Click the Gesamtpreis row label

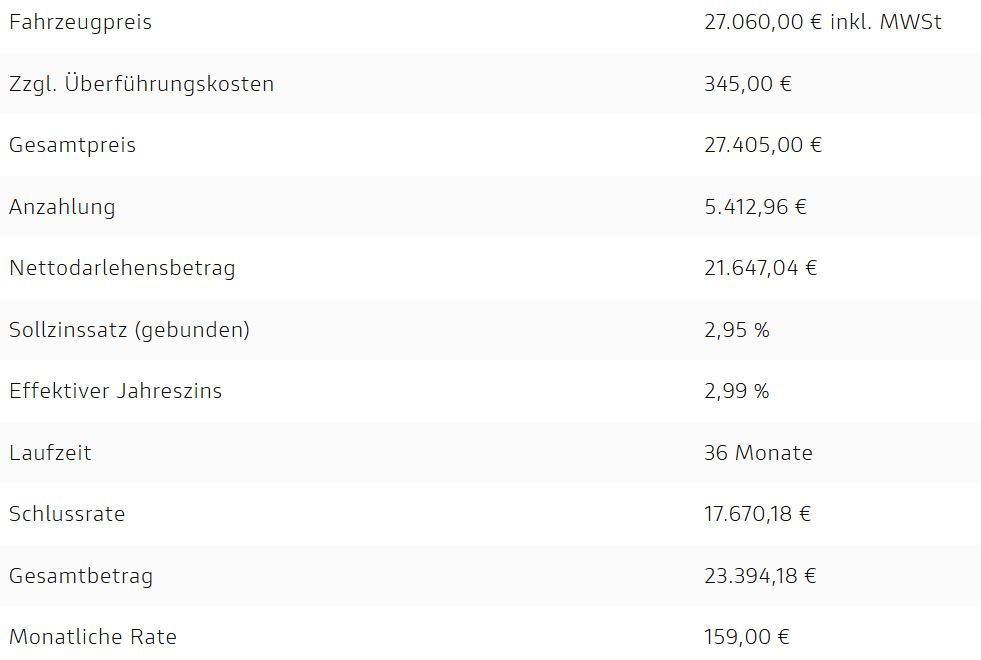(72, 145)
